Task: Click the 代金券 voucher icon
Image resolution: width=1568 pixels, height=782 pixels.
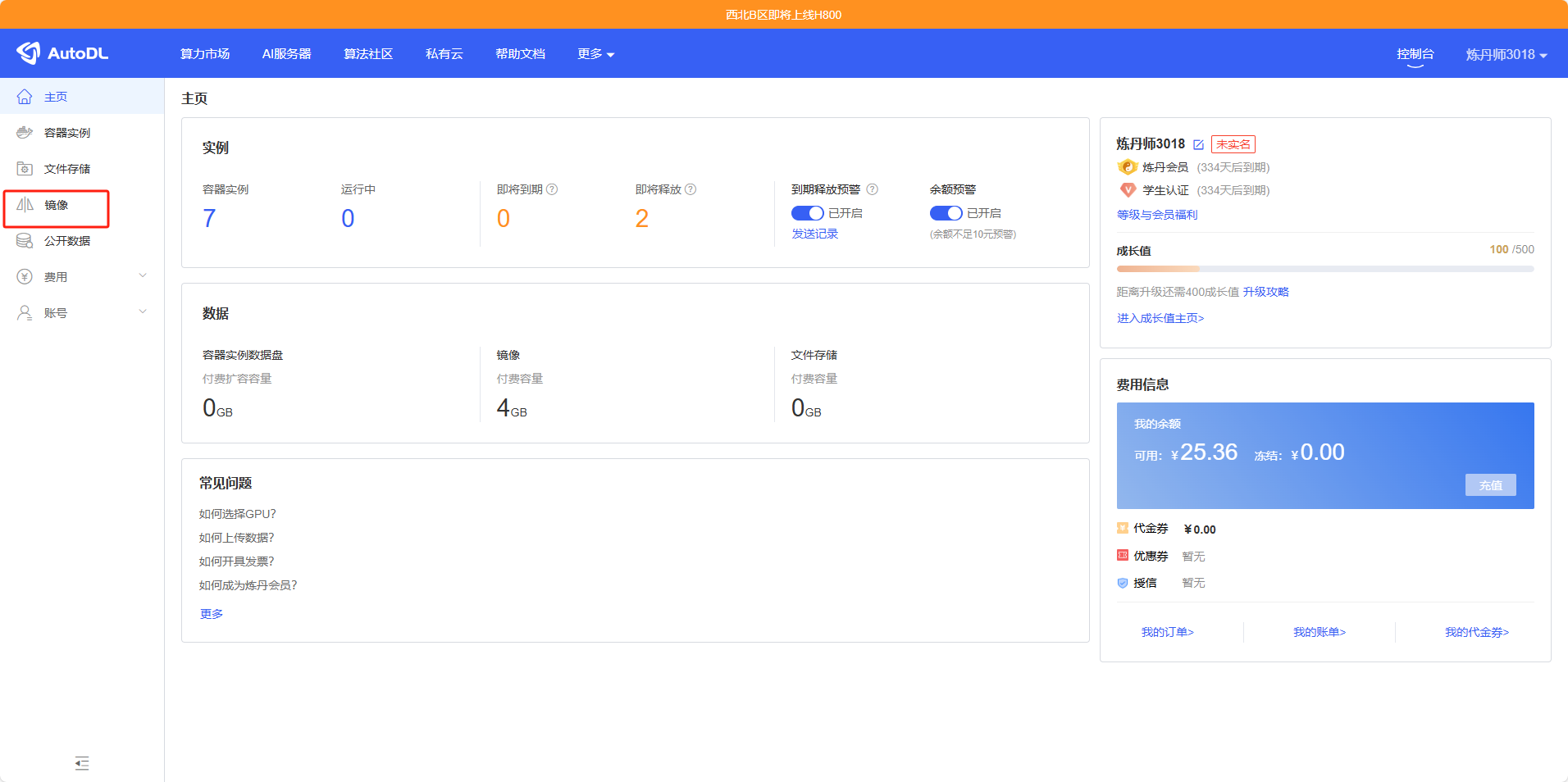Action: [1123, 528]
